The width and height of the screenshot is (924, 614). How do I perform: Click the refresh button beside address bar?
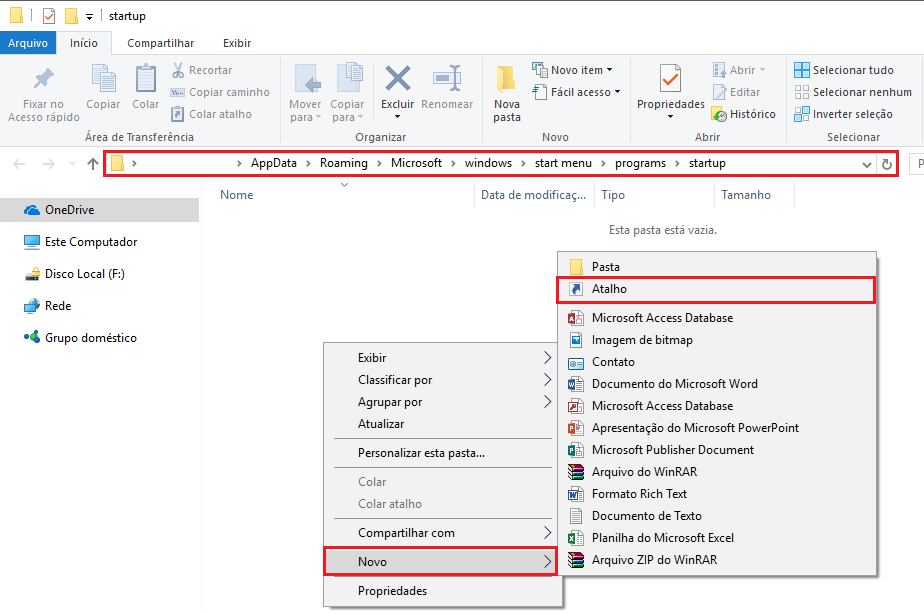[x=887, y=164]
